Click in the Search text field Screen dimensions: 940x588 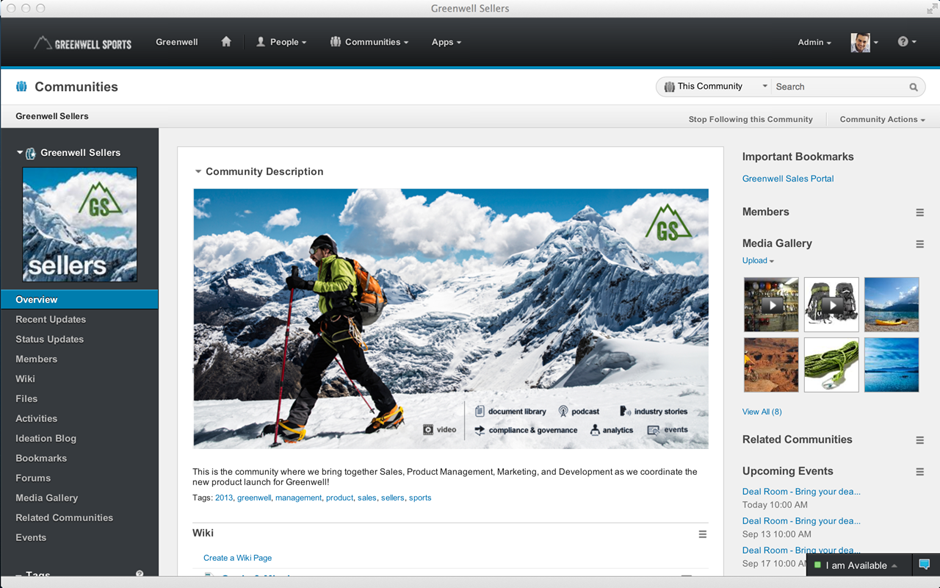coord(838,87)
